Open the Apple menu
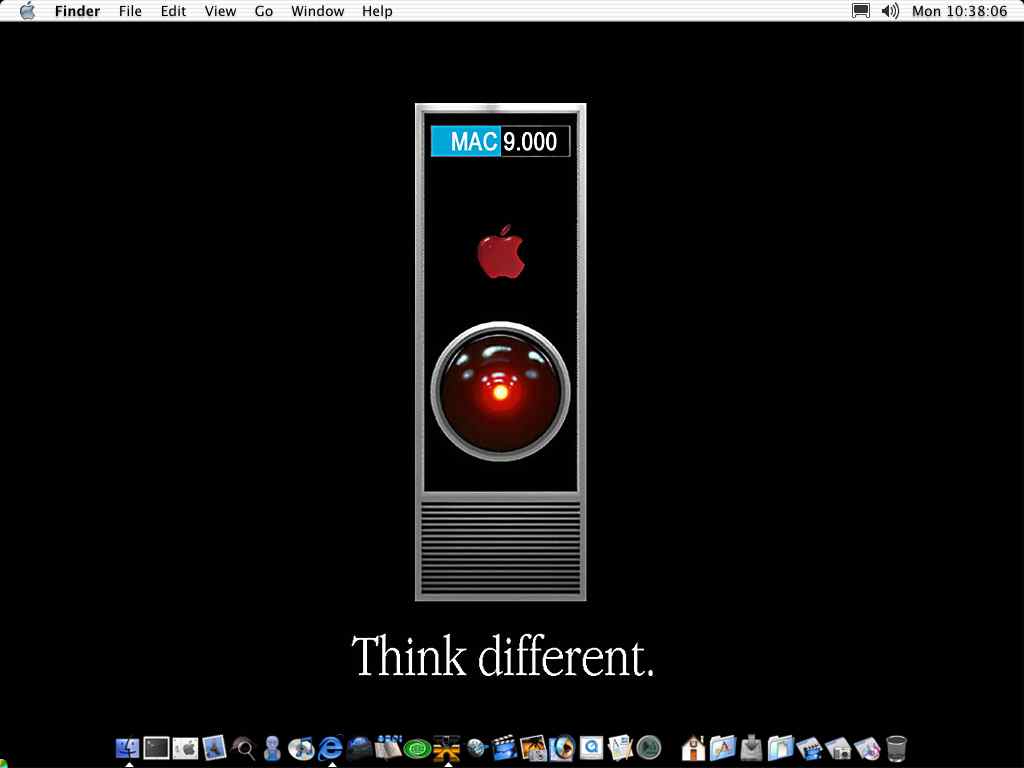The height and width of the screenshot is (768, 1024). pos(27,10)
